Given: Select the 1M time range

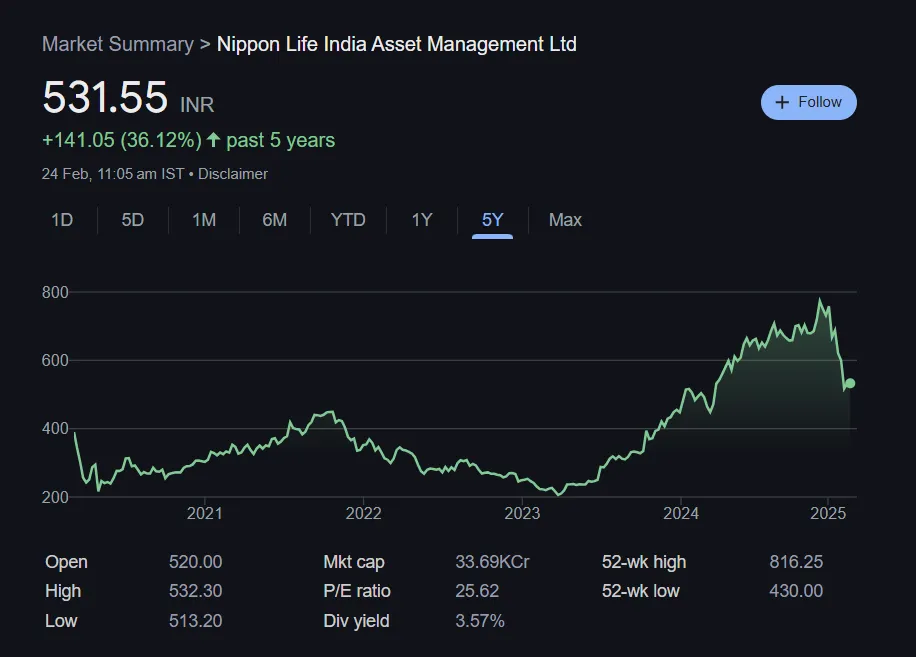Looking at the screenshot, I should click(204, 220).
